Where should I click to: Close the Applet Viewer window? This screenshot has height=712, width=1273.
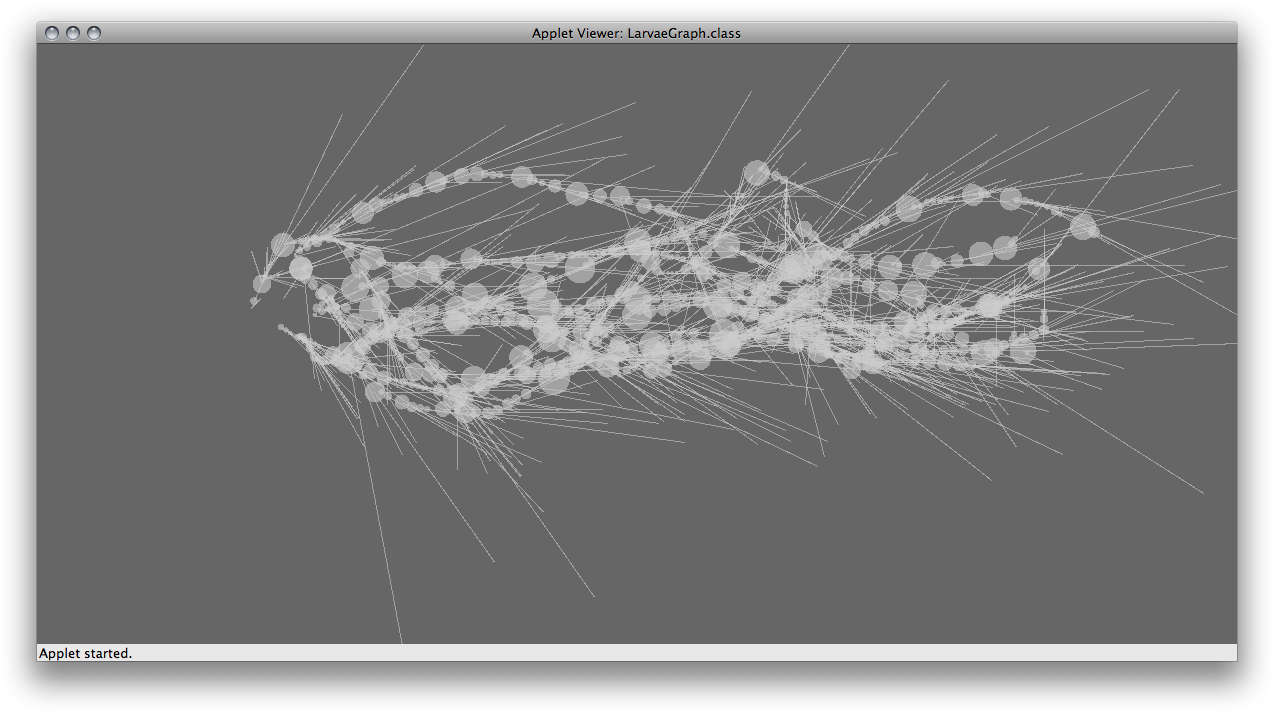pos(52,33)
